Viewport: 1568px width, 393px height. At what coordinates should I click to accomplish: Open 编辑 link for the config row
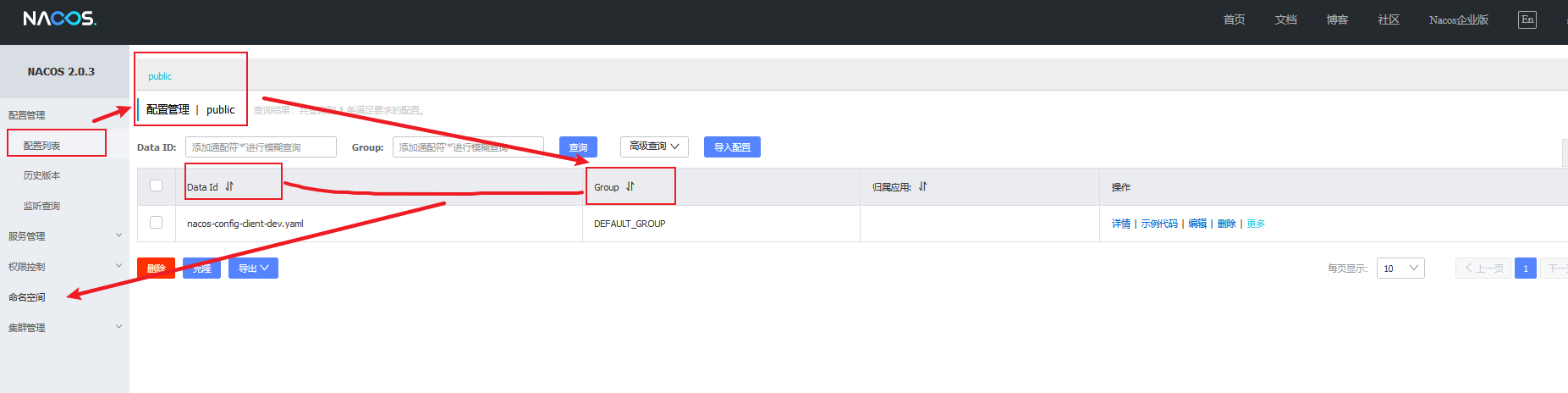click(1197, 224)
